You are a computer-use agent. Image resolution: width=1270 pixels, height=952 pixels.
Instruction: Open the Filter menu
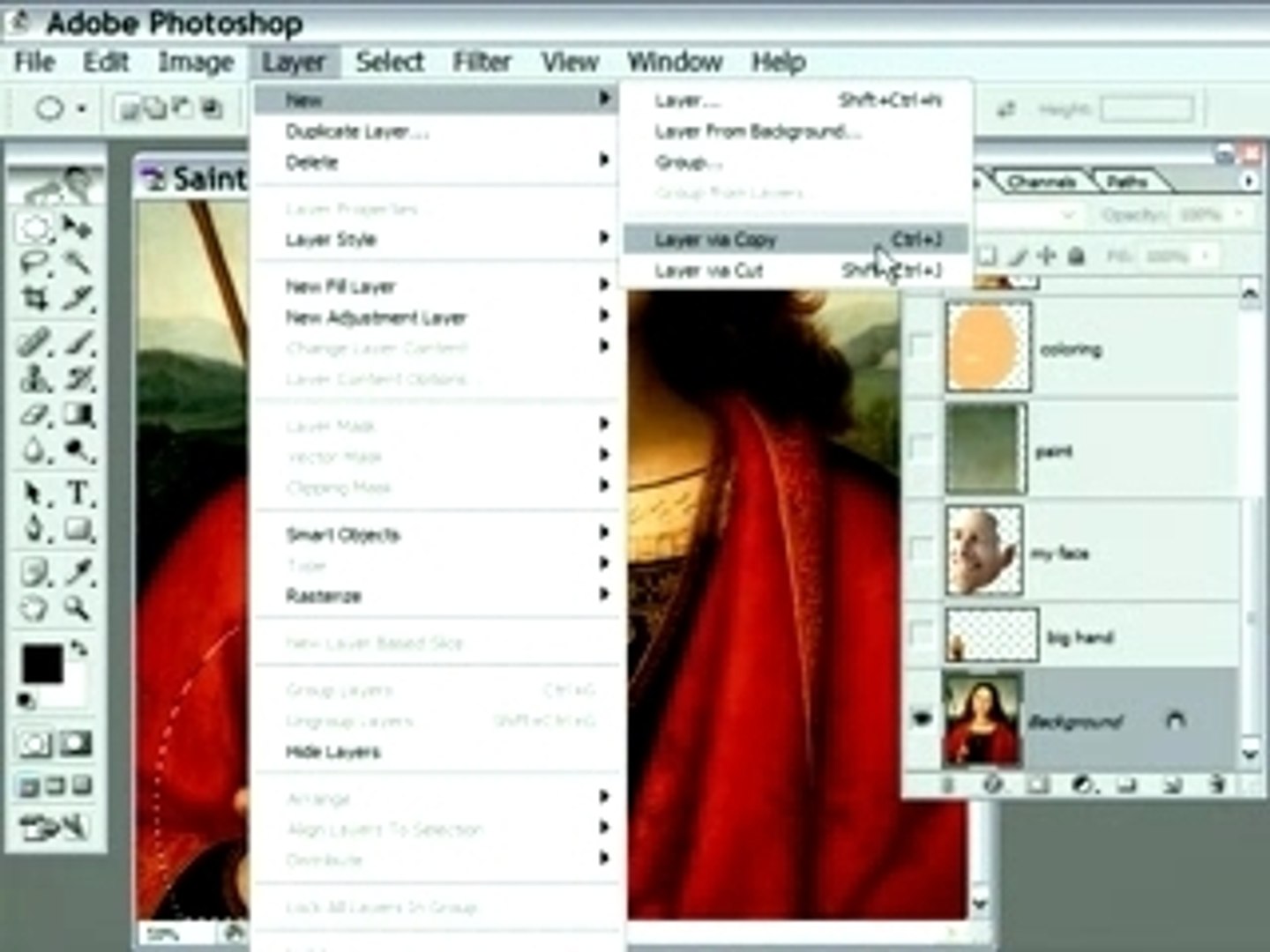pyautogui.click(x=482, y=62)
